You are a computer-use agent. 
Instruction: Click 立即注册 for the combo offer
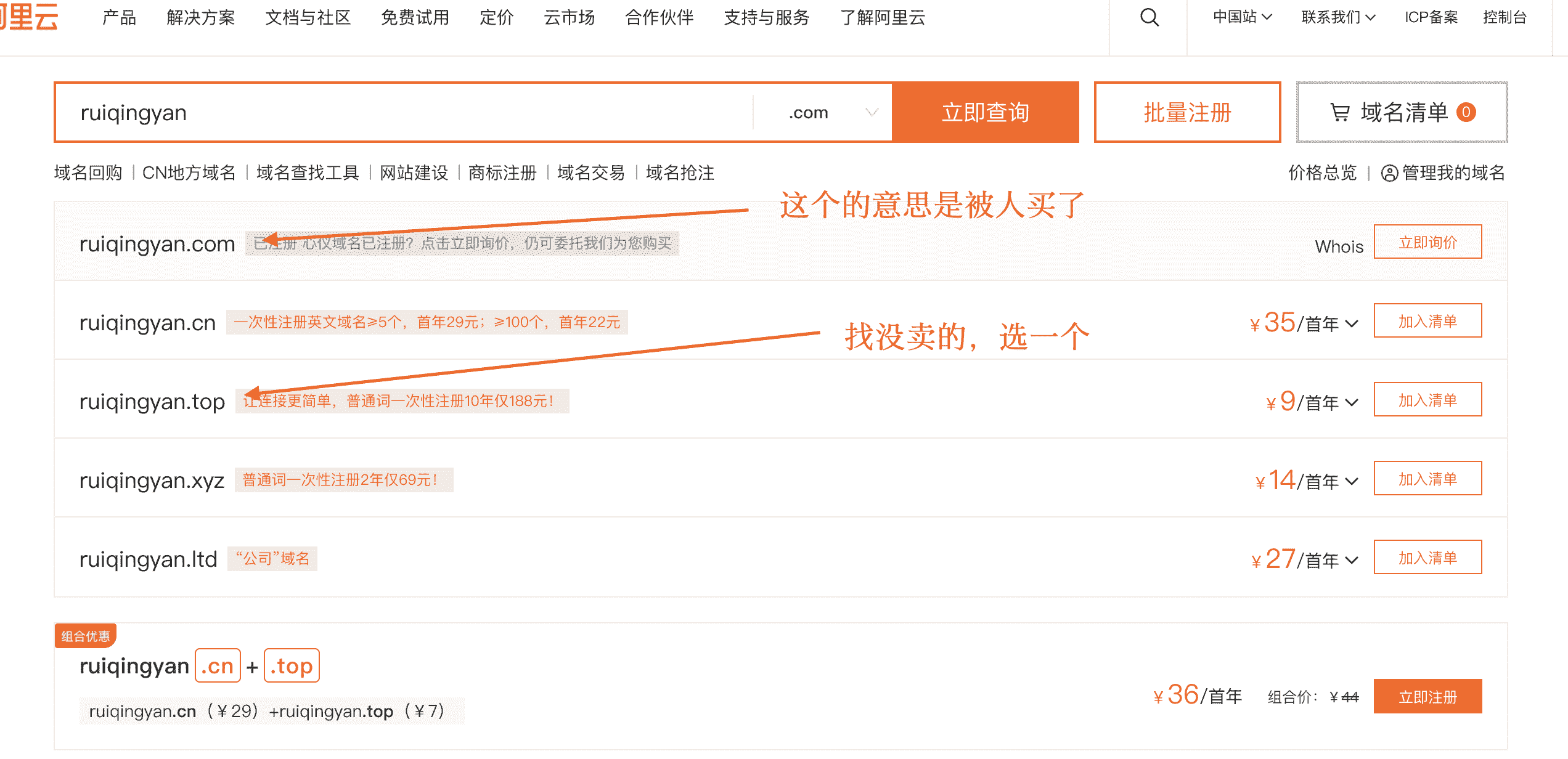click(x=1427, y=697)
